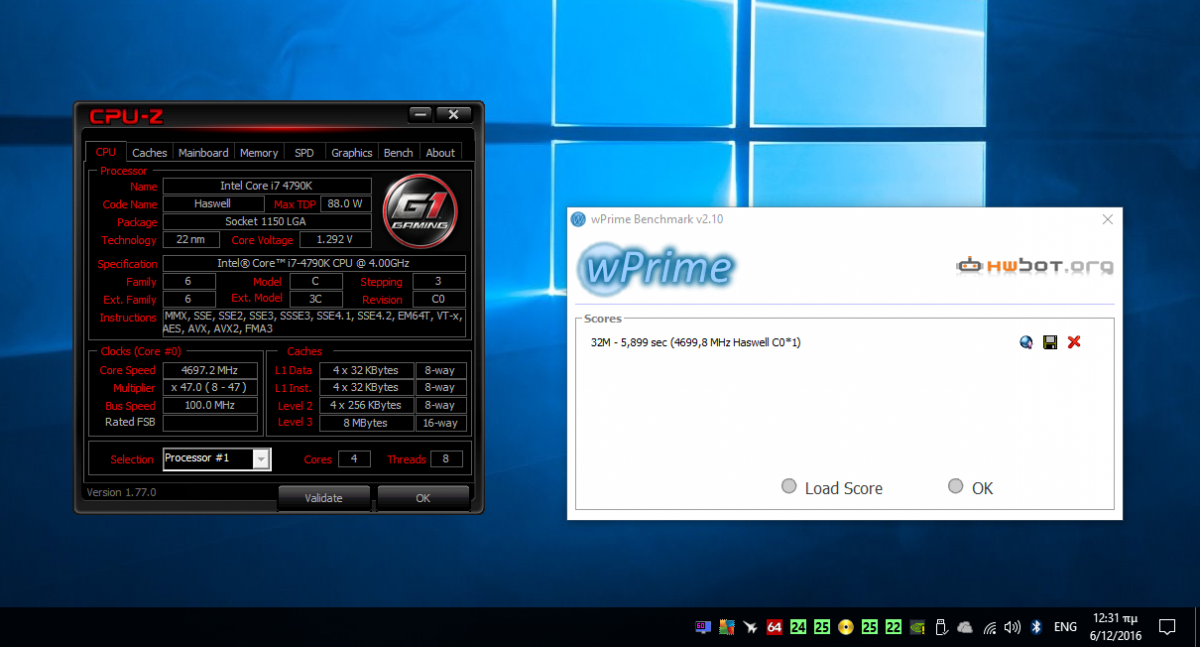
Task: Click the Specification field 'Intel Core i7-4790K CPU @ 4.00GHz'
Action: (x=314, y=264)
